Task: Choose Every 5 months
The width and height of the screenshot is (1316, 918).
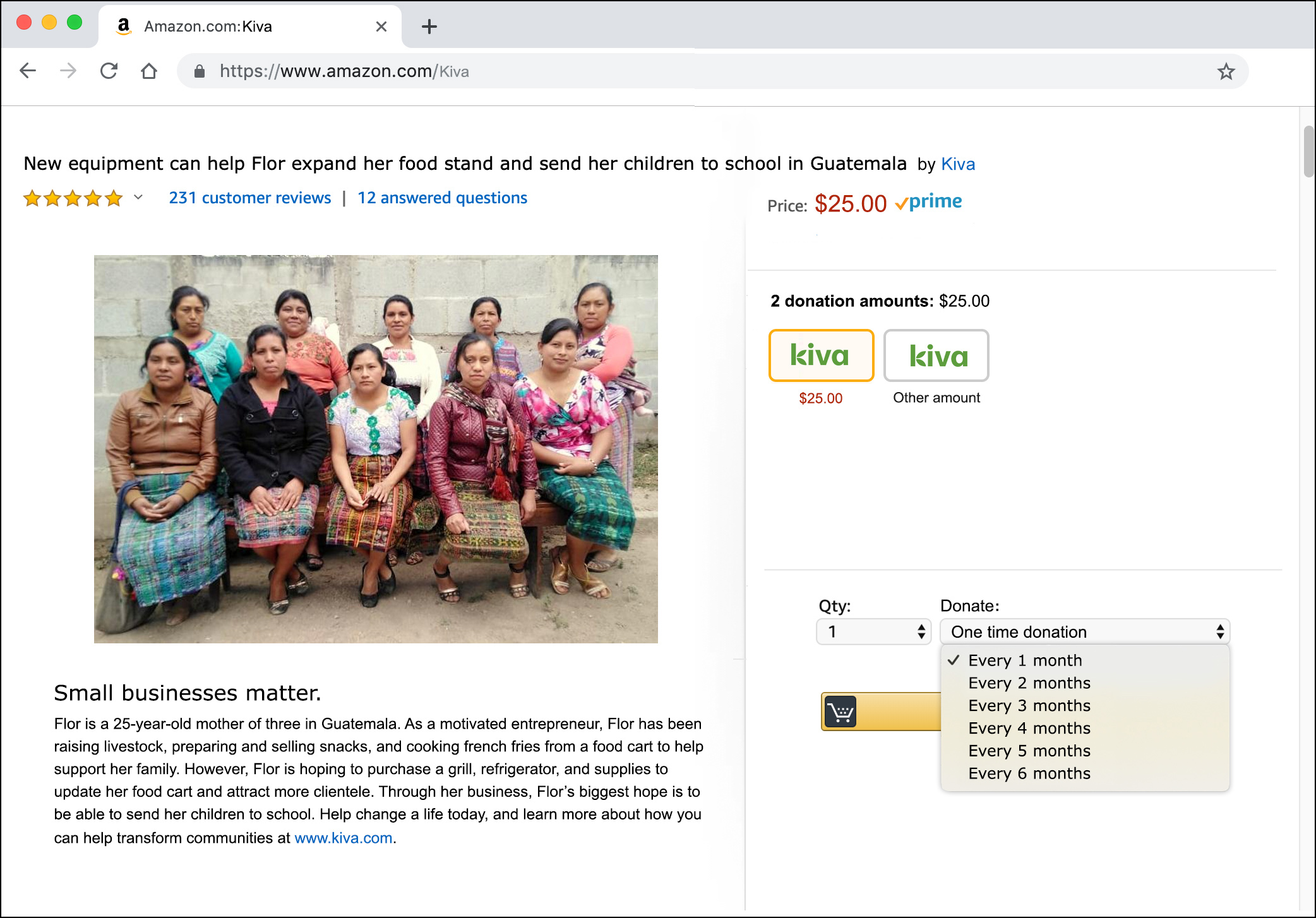Action: pyautogui.click(x=1084, y=751)
